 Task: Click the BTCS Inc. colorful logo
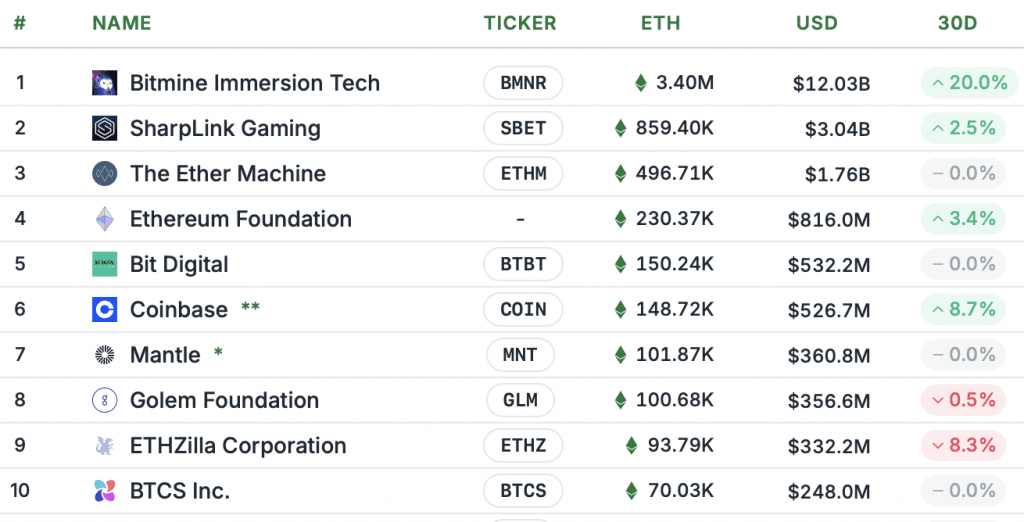[x=104, y=491]
